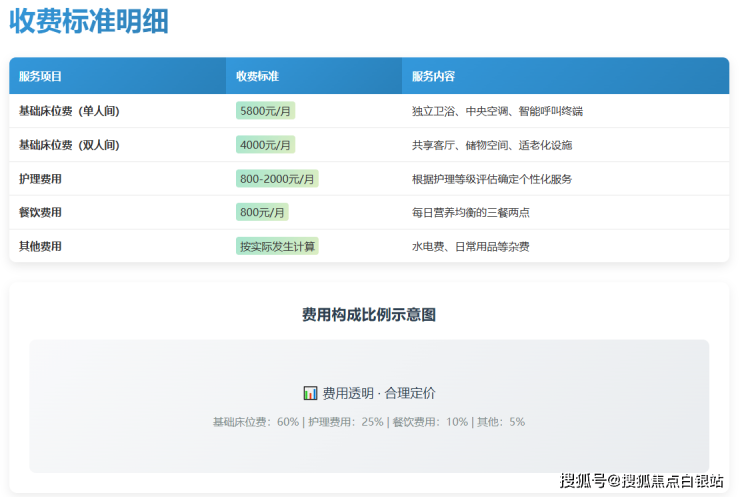Click the 800-2000元/月 price badge
Viewport: 740px width, 497px height.
point(277,179)
